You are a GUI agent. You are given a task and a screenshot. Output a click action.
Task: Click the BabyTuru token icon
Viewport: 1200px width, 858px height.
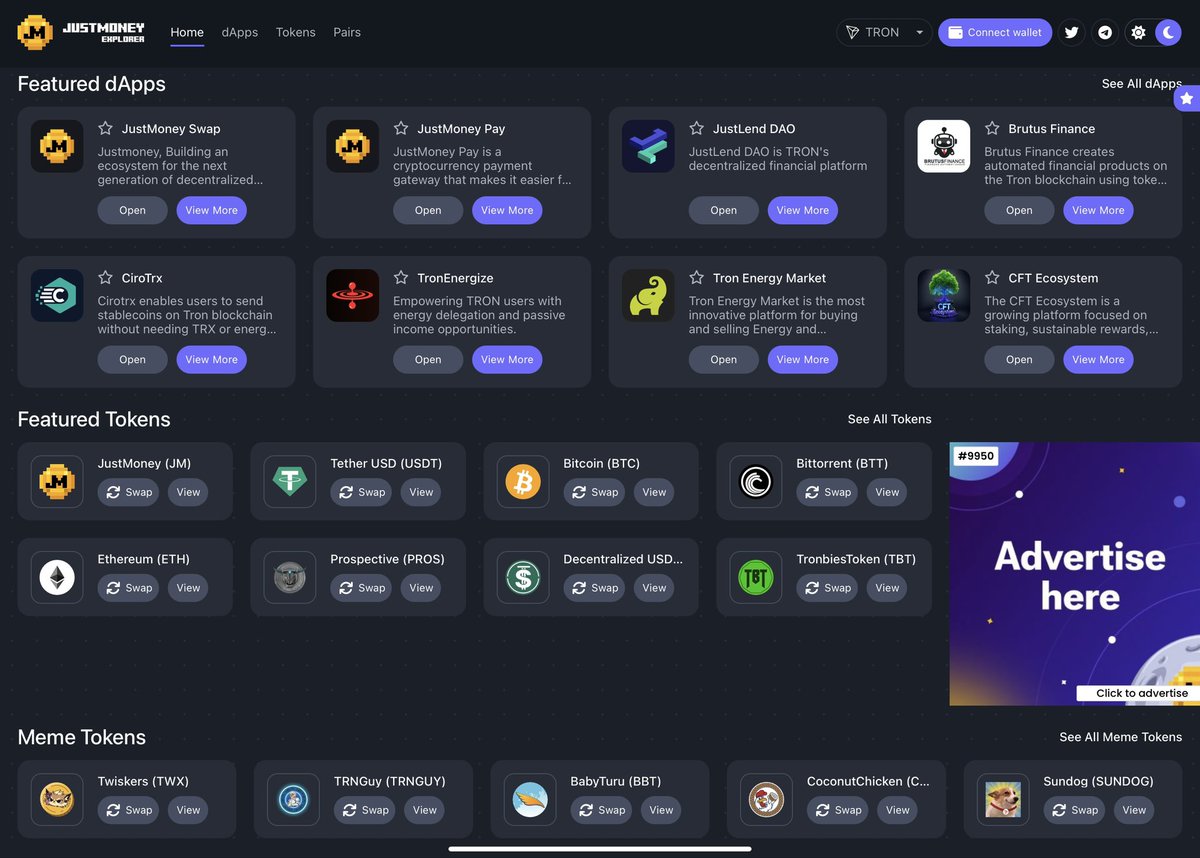(530, 799)
